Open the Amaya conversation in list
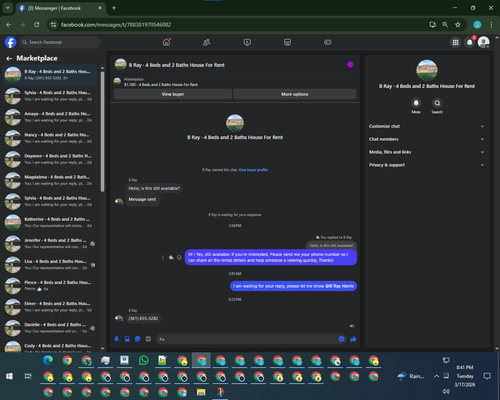Image resolution: width=500 pixels, height=400 pixels. click(50, 117)
